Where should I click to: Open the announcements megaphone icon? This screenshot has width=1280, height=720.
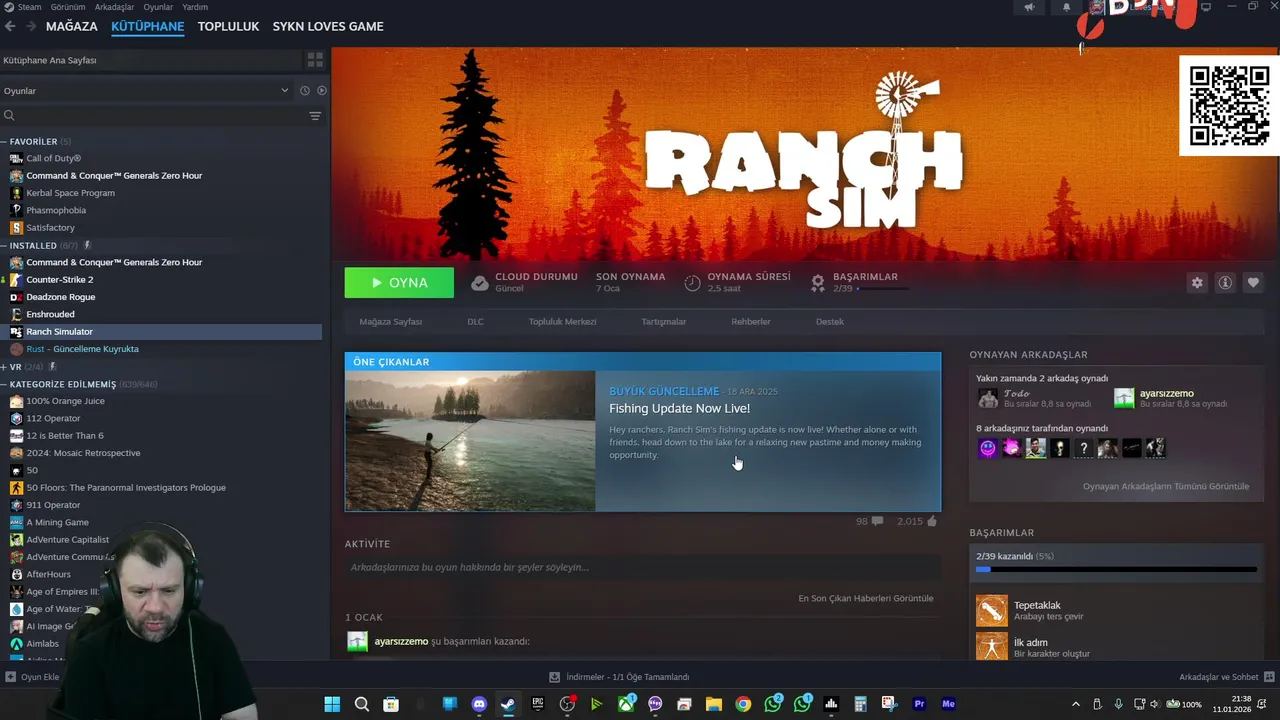(x=1029, y=7)
